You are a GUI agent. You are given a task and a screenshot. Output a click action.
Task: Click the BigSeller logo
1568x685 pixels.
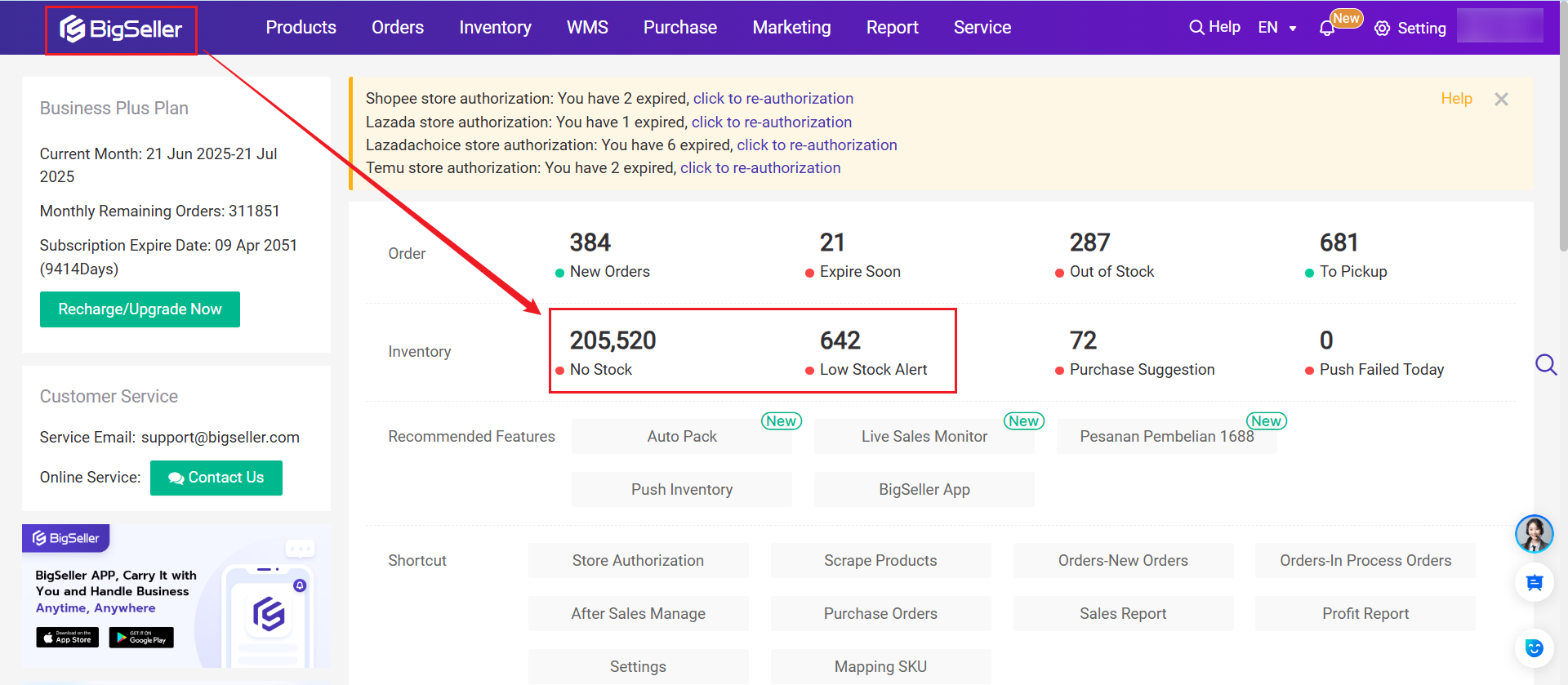[x=121, y=29]
